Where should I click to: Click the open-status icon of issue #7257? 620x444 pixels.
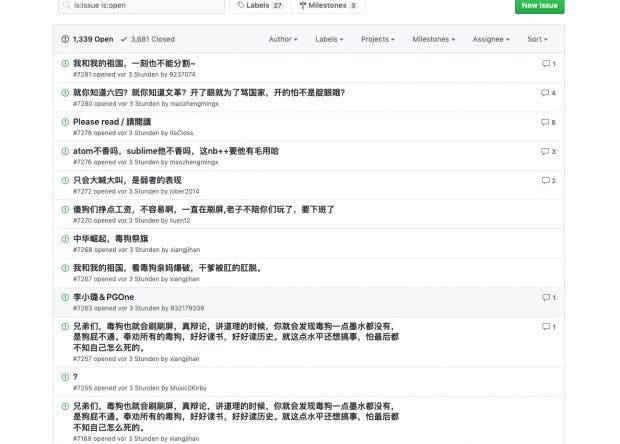(x=65, y=327)
